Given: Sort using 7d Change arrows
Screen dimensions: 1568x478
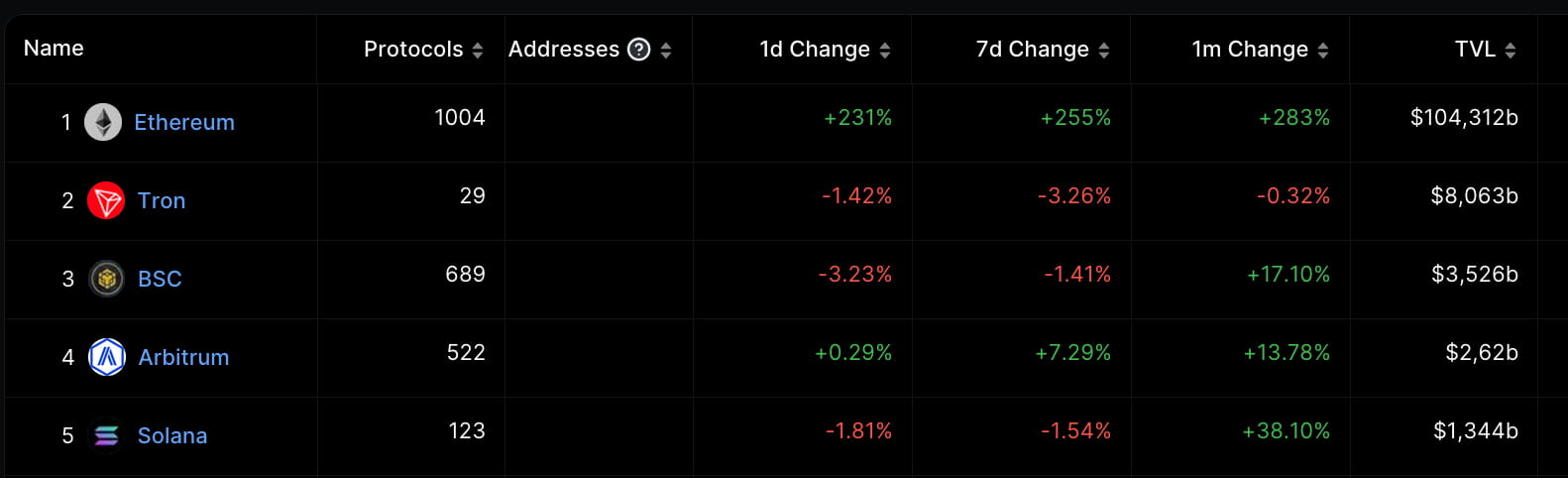Looking at the screenshot, I should click(1104, 51).
